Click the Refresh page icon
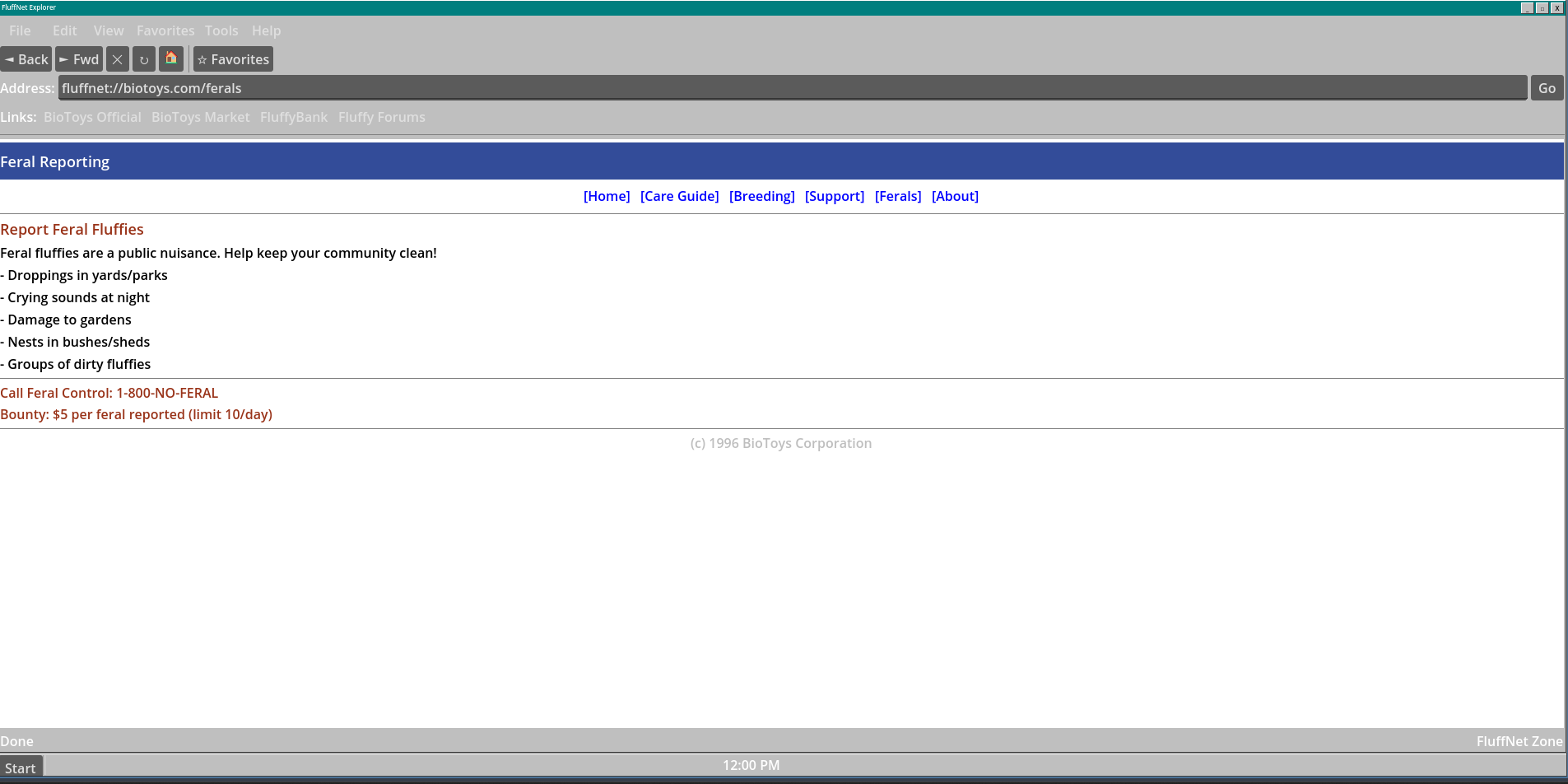1568x784 pixels. 144,59
